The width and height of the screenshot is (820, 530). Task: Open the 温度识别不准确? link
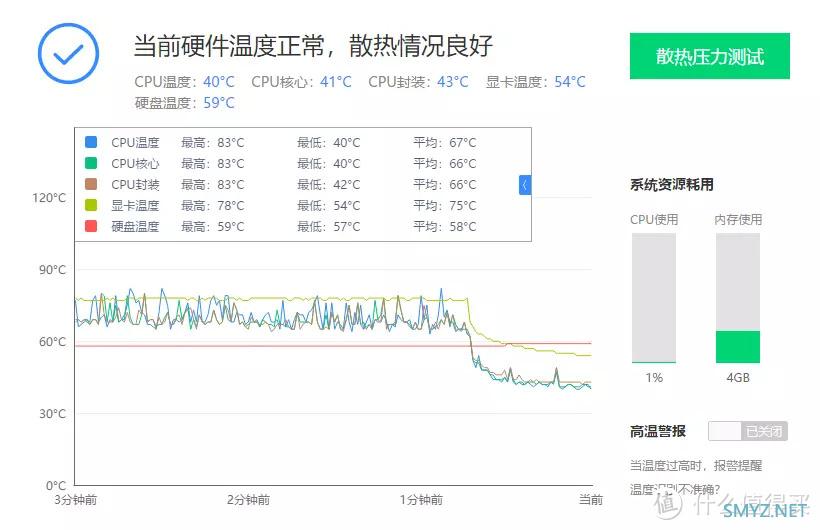(x=675, y=490)
